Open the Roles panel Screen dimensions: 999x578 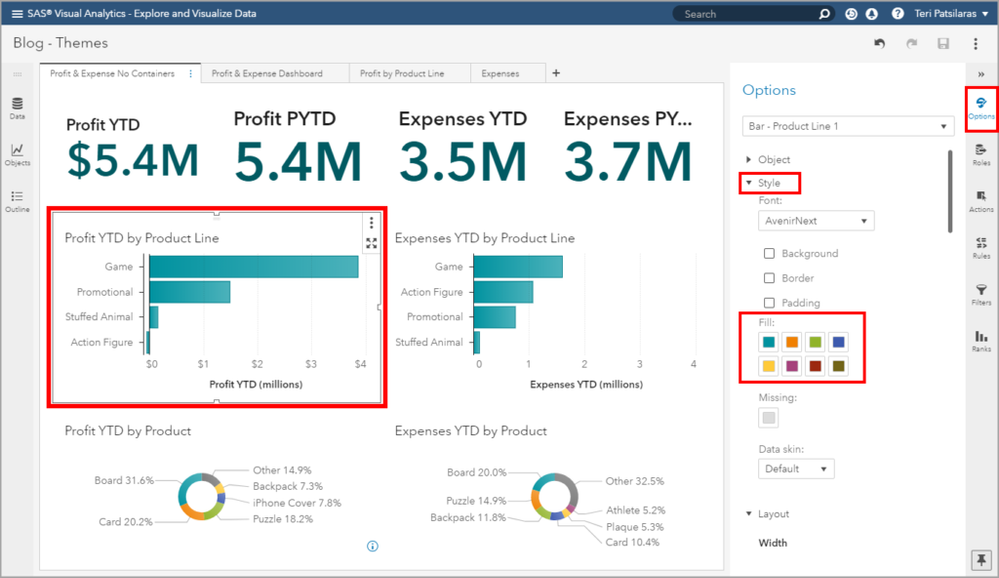click(981, 153)
